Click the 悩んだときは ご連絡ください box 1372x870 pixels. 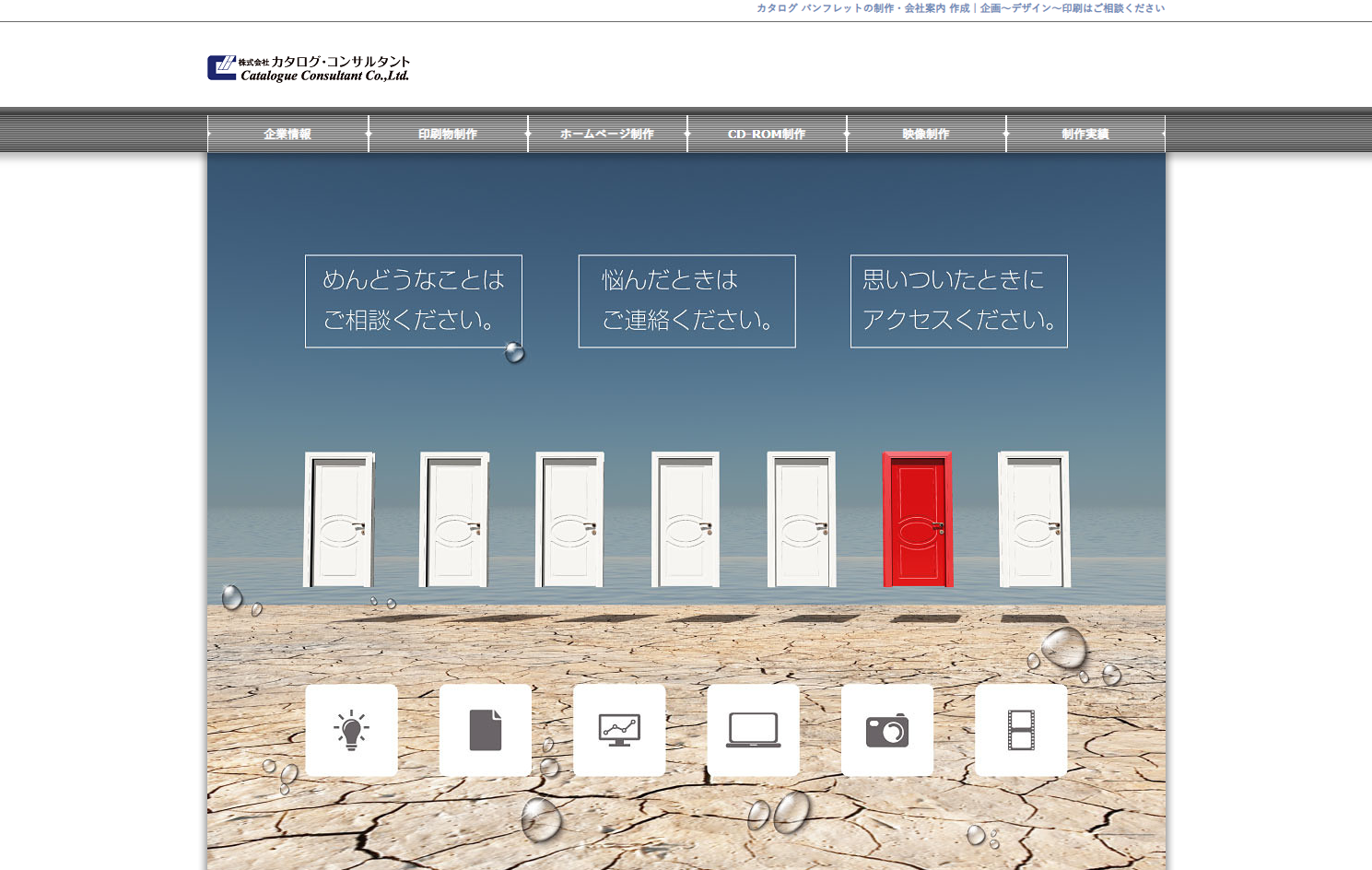pos(686,301)
